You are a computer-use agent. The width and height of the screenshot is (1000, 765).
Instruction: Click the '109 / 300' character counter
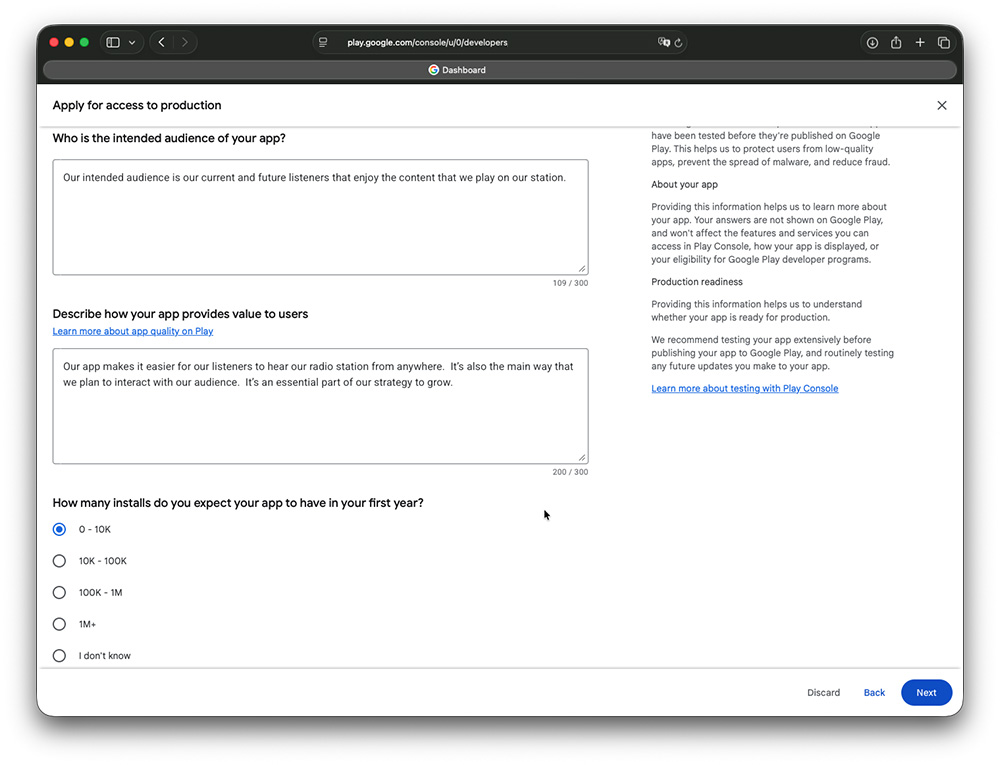coord(570,283)
